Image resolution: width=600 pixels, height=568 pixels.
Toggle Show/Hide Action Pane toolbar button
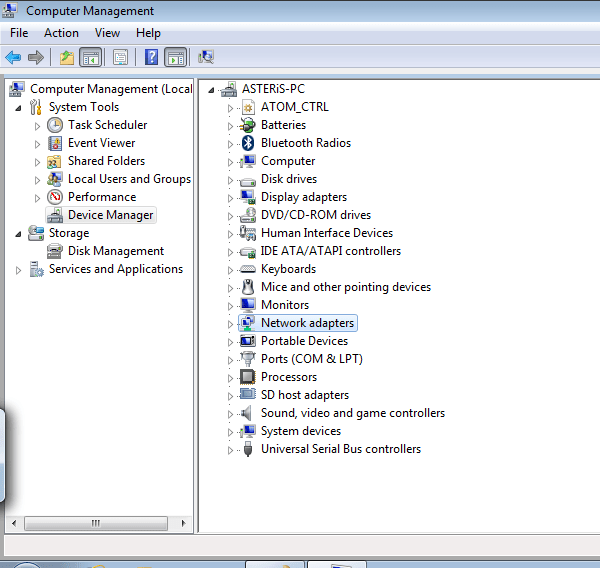(x=175, y=57)
